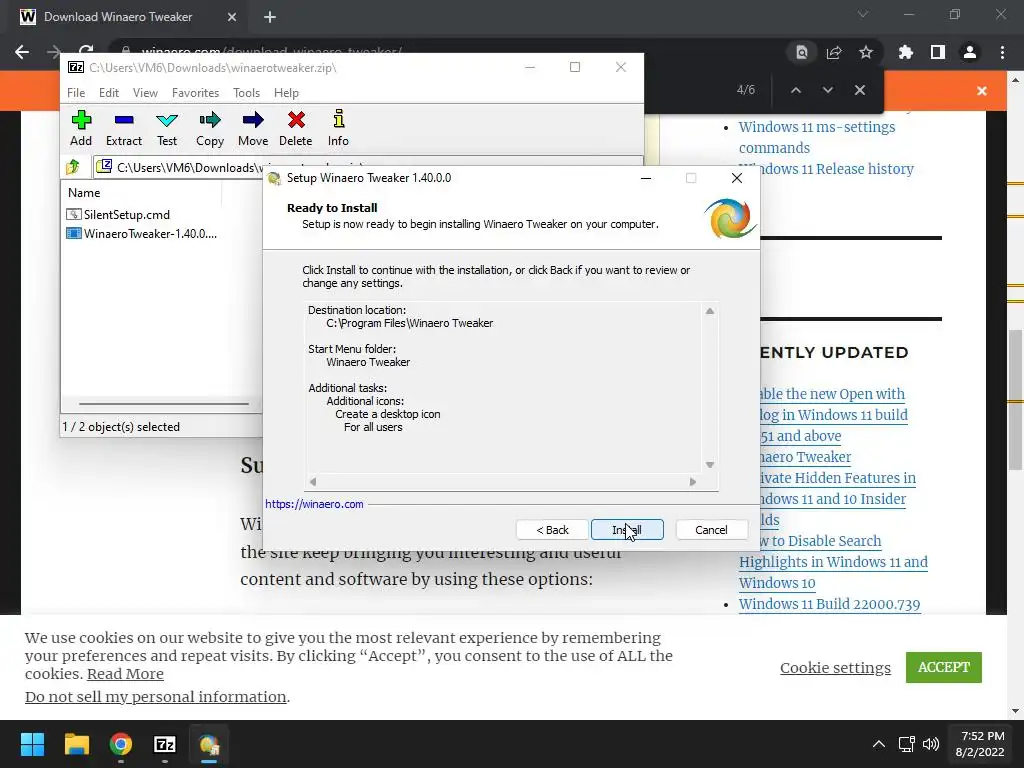Screen dimensions: 1024x768
Task: Click the Read More cookie link
Action: click(125, 674)
